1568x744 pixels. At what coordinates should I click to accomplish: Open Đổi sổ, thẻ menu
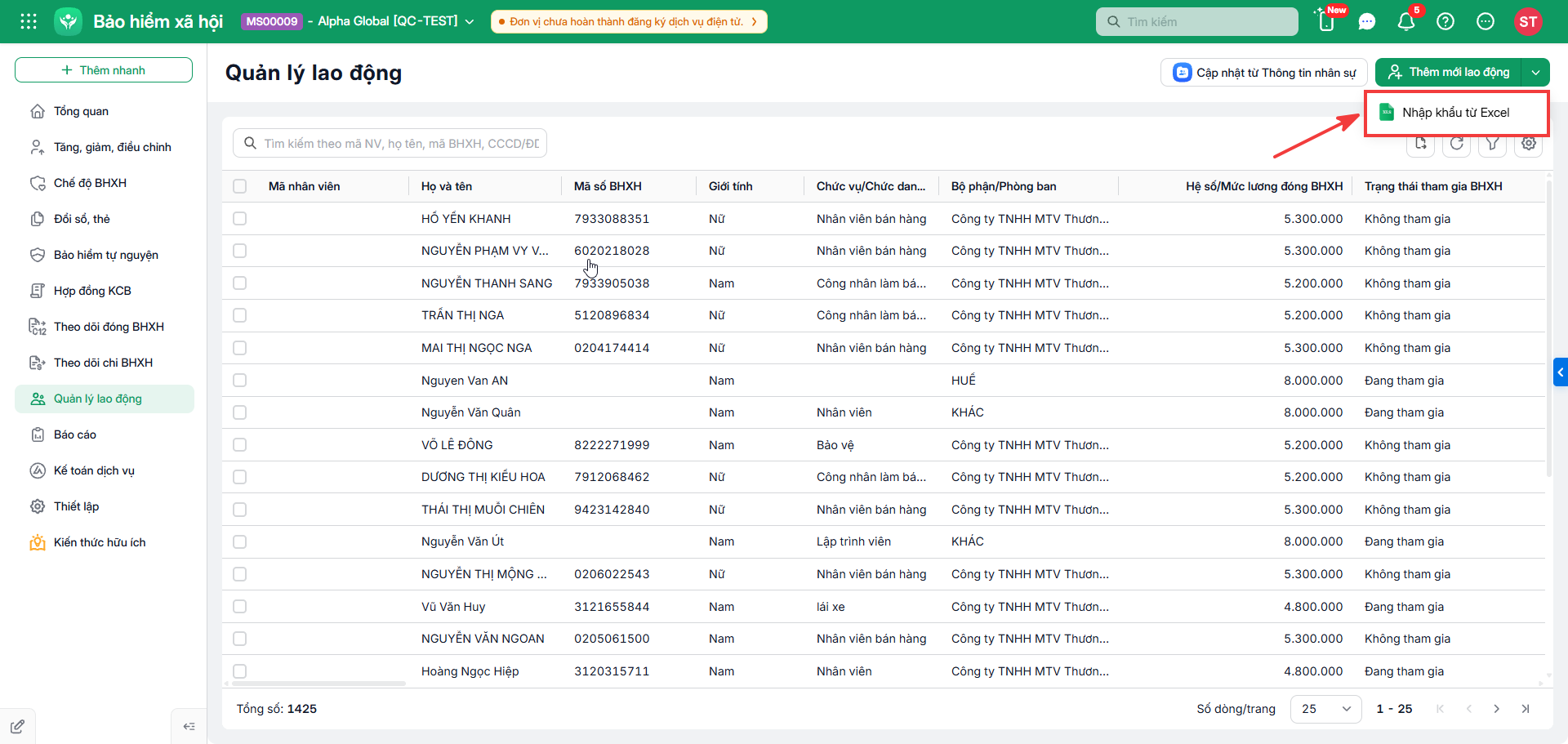point(104,219)
